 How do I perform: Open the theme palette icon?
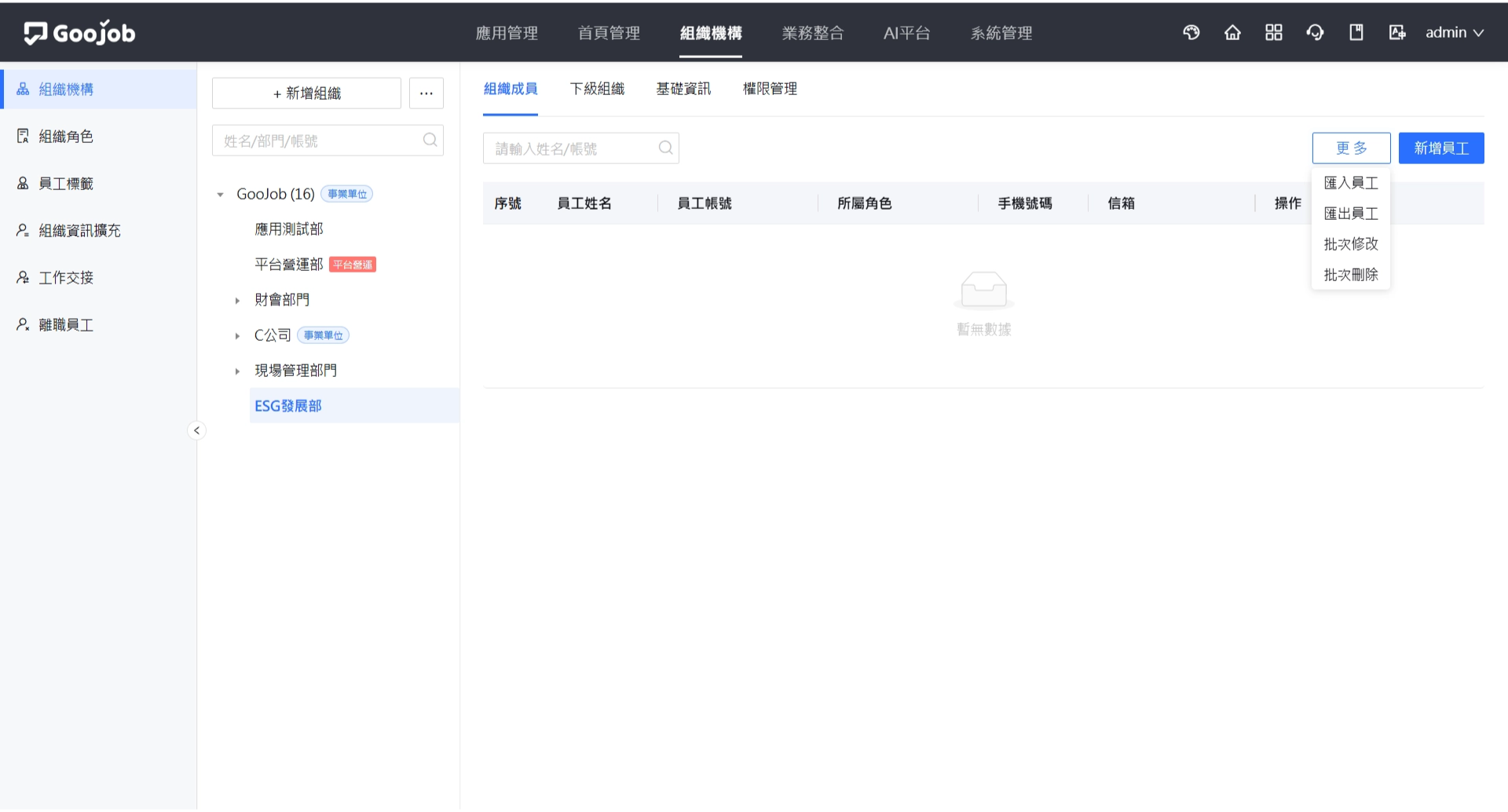click(x=1191, y=32)
